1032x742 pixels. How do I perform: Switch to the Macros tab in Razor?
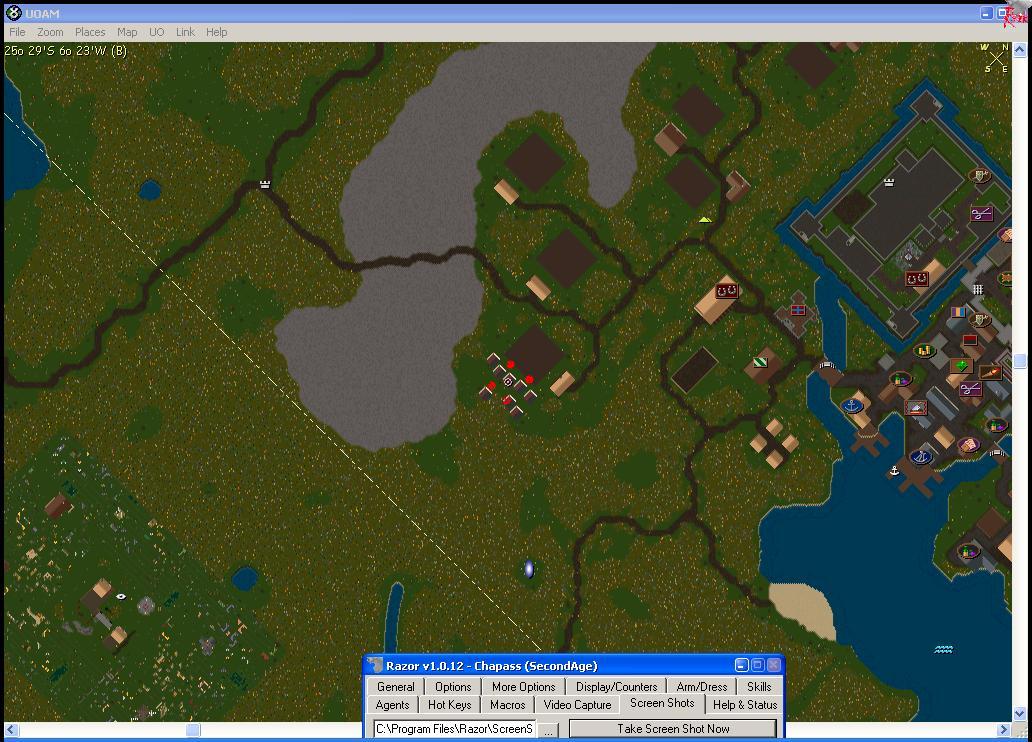pyautogui.click(x=507, y=705)
